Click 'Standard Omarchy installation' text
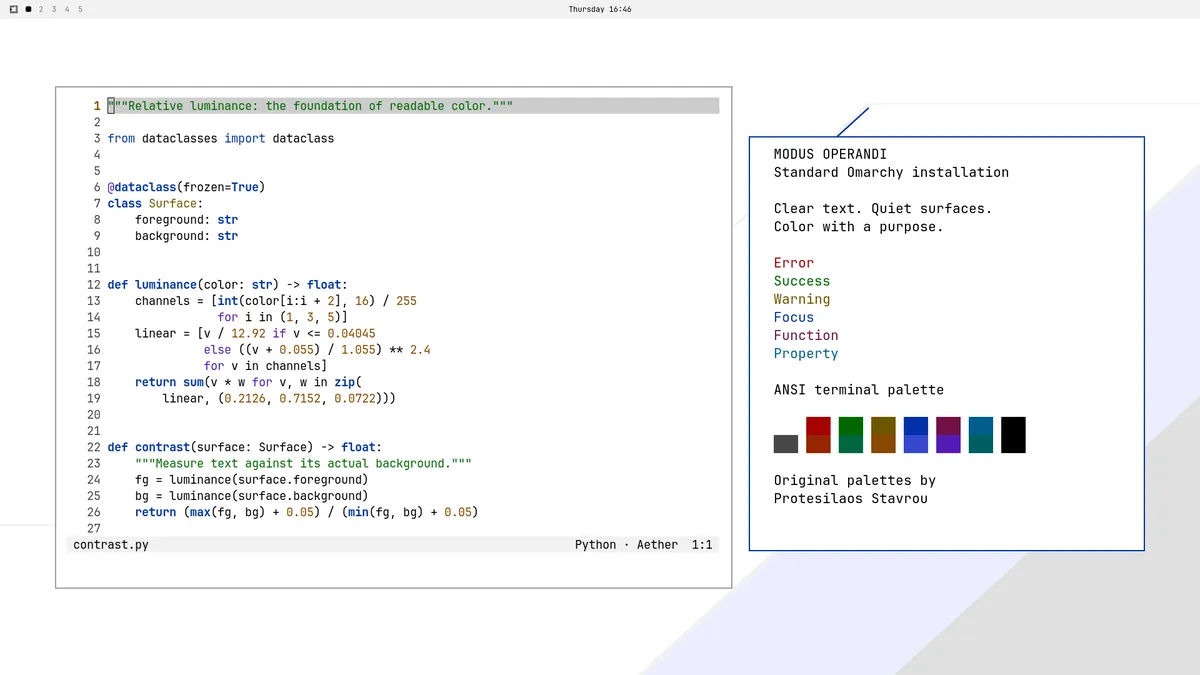The height and width of the screenshot is (675, 1200). pyautogui.click(x=892, y=172)
